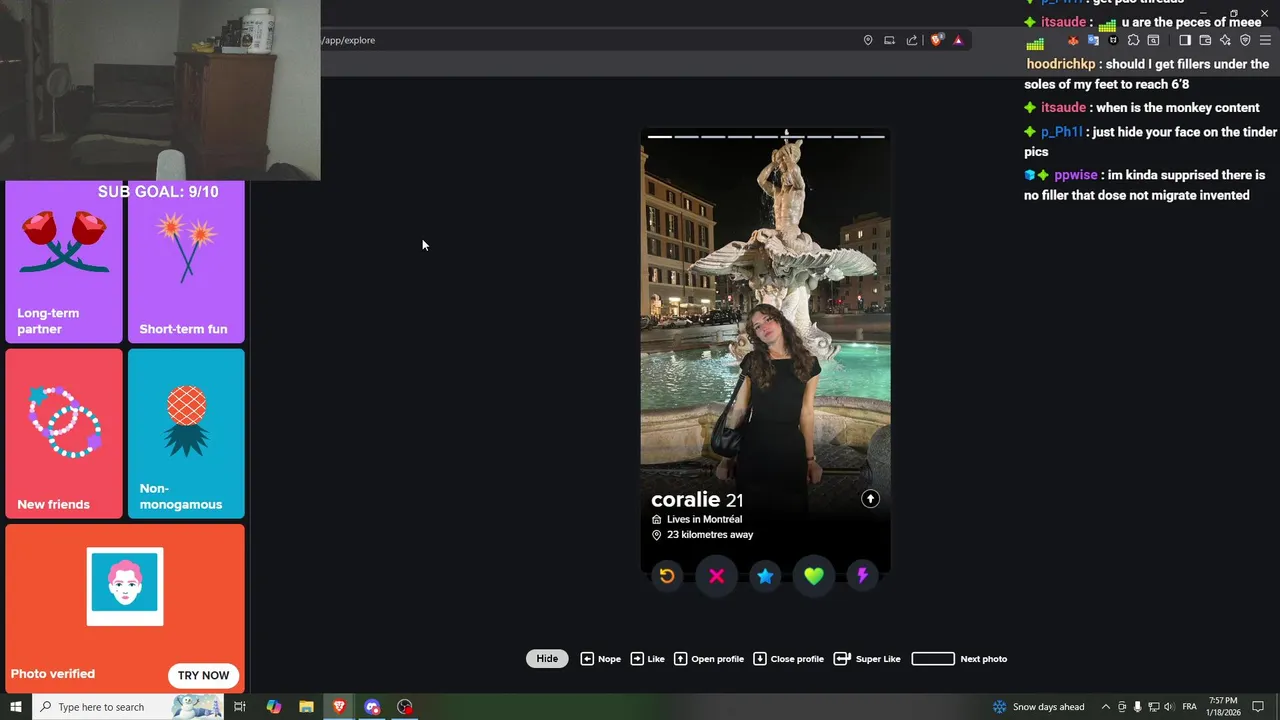The height and width of the screenshot is (720, 1280).
Task: Click the pink X Nope button
Action: pyautogui.click(x=716, y=576)
